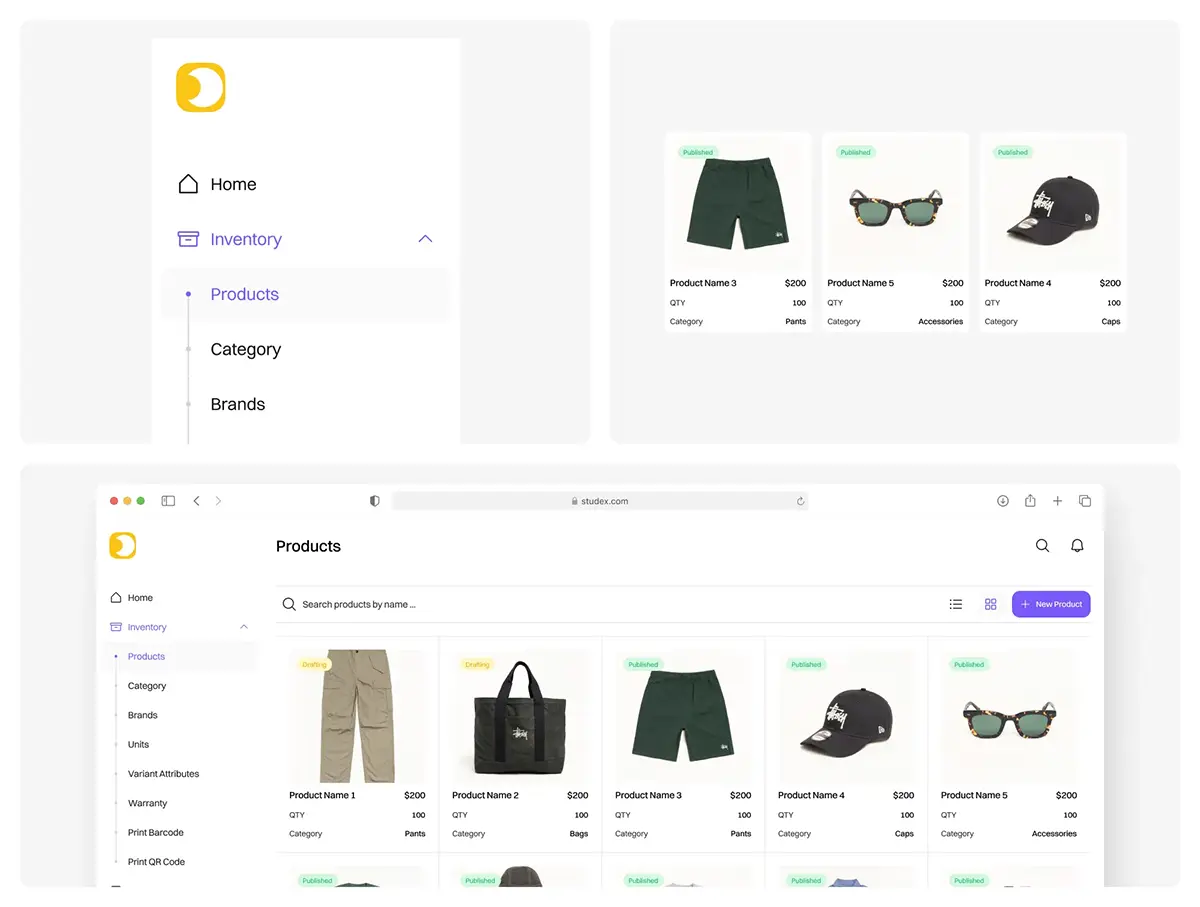Open a new tab with the plus icon
The image size is (1200, 907).
pos(1057,501)
